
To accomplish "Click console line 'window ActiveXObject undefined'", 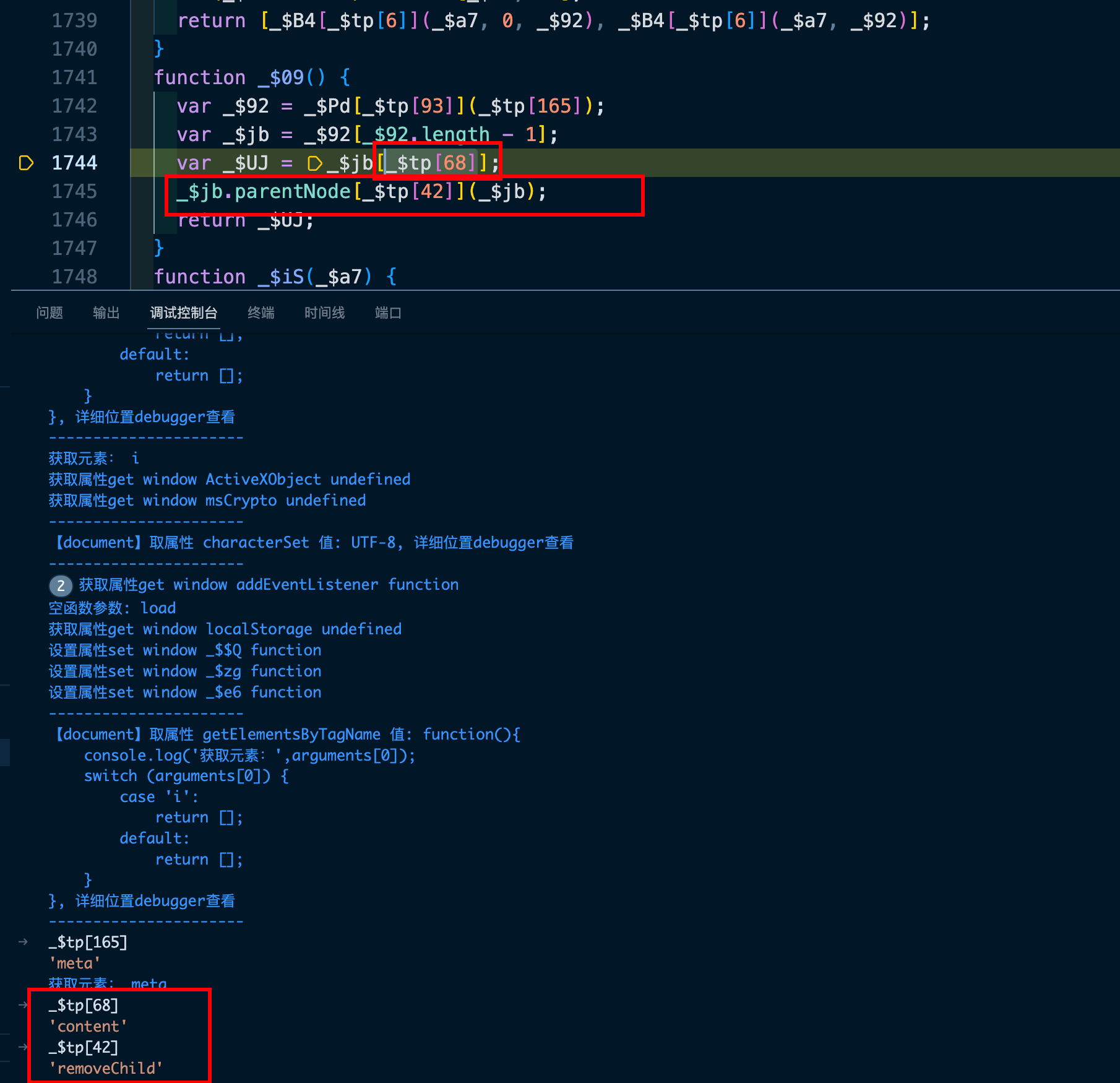I will (x=230, y=480).
